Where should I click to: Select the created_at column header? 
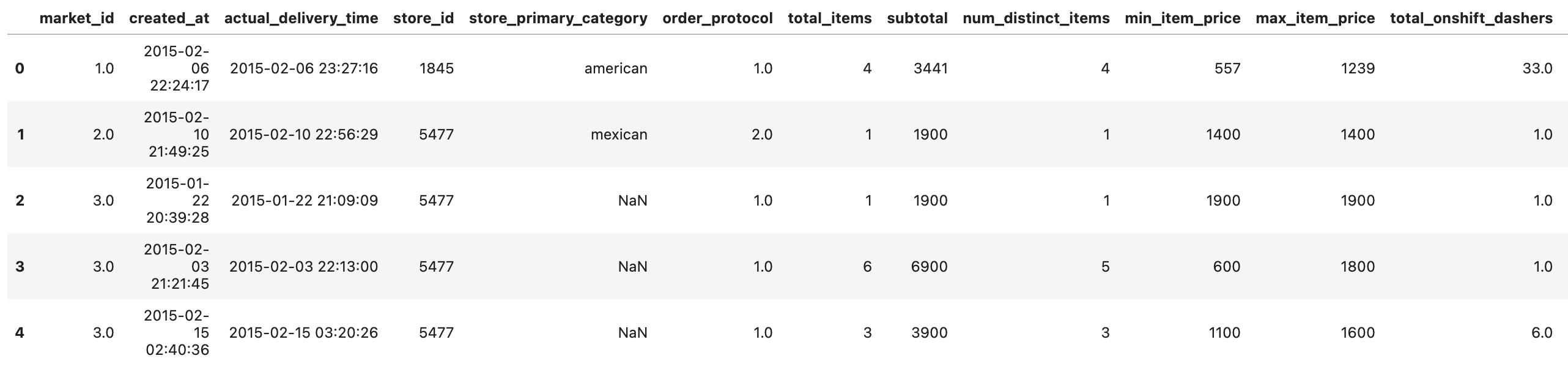click(169, 18)
